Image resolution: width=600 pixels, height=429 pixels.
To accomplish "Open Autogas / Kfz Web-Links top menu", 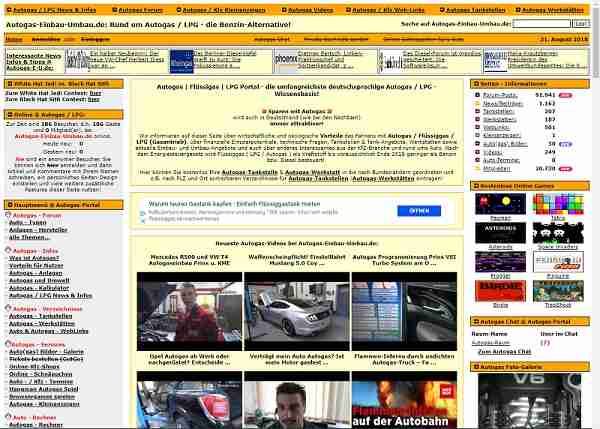I will click(x=388, y=10).
